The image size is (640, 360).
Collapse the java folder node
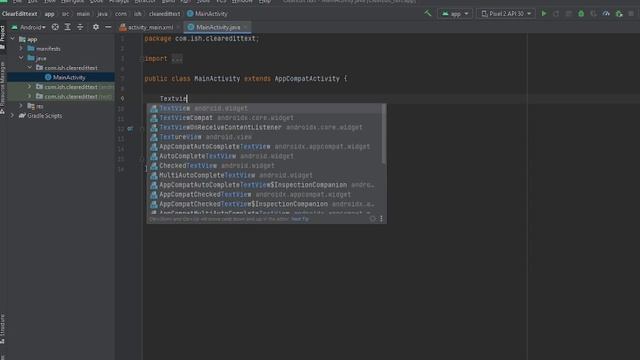(21, 58)
